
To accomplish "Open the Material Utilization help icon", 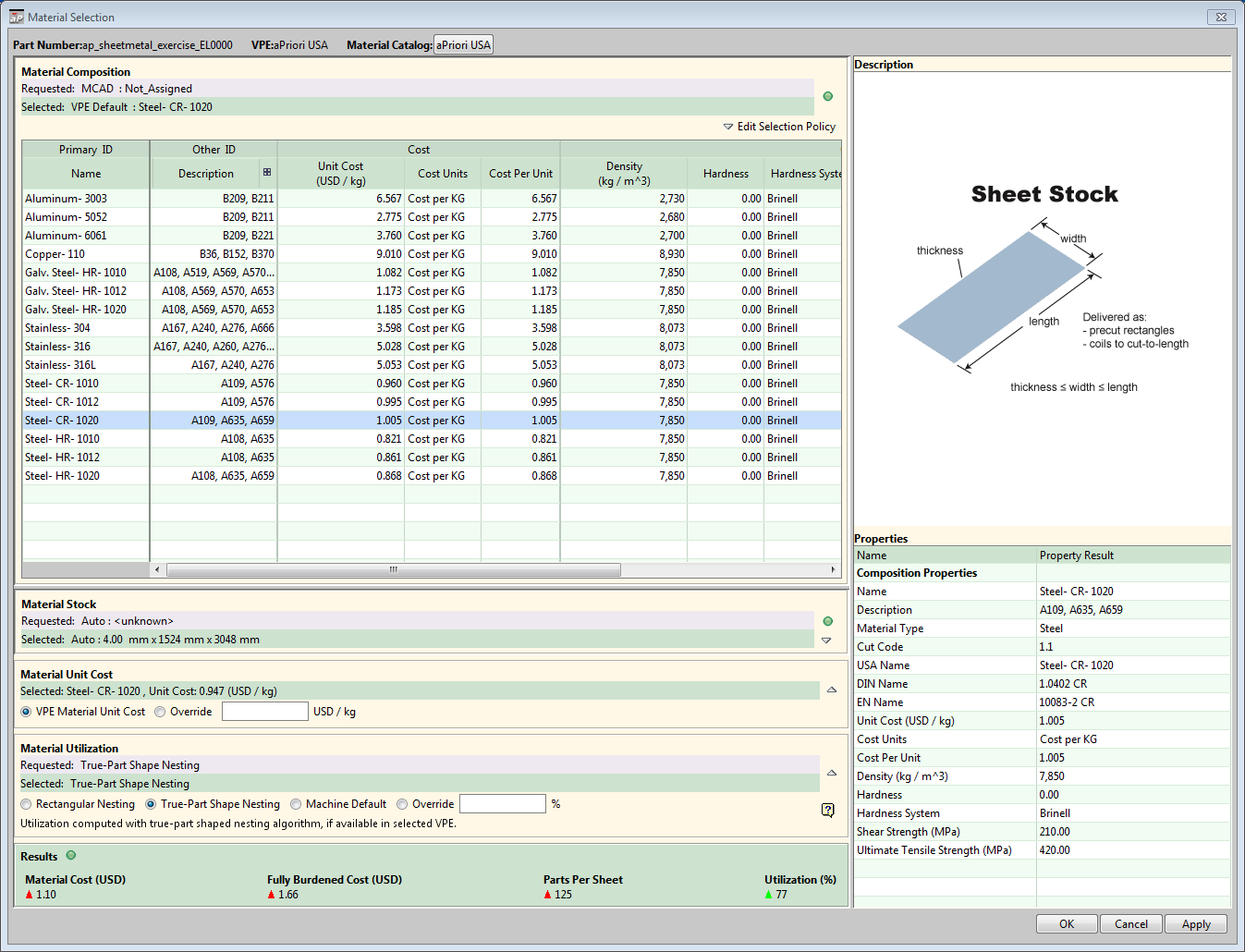I will [x=827, y=811].
